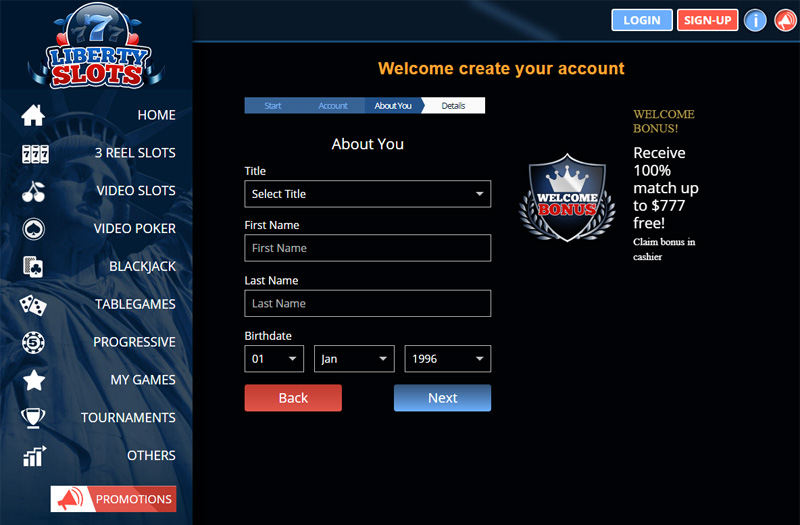
Task: Open the PROMOTIONS banner button
Action: (113, 499)
